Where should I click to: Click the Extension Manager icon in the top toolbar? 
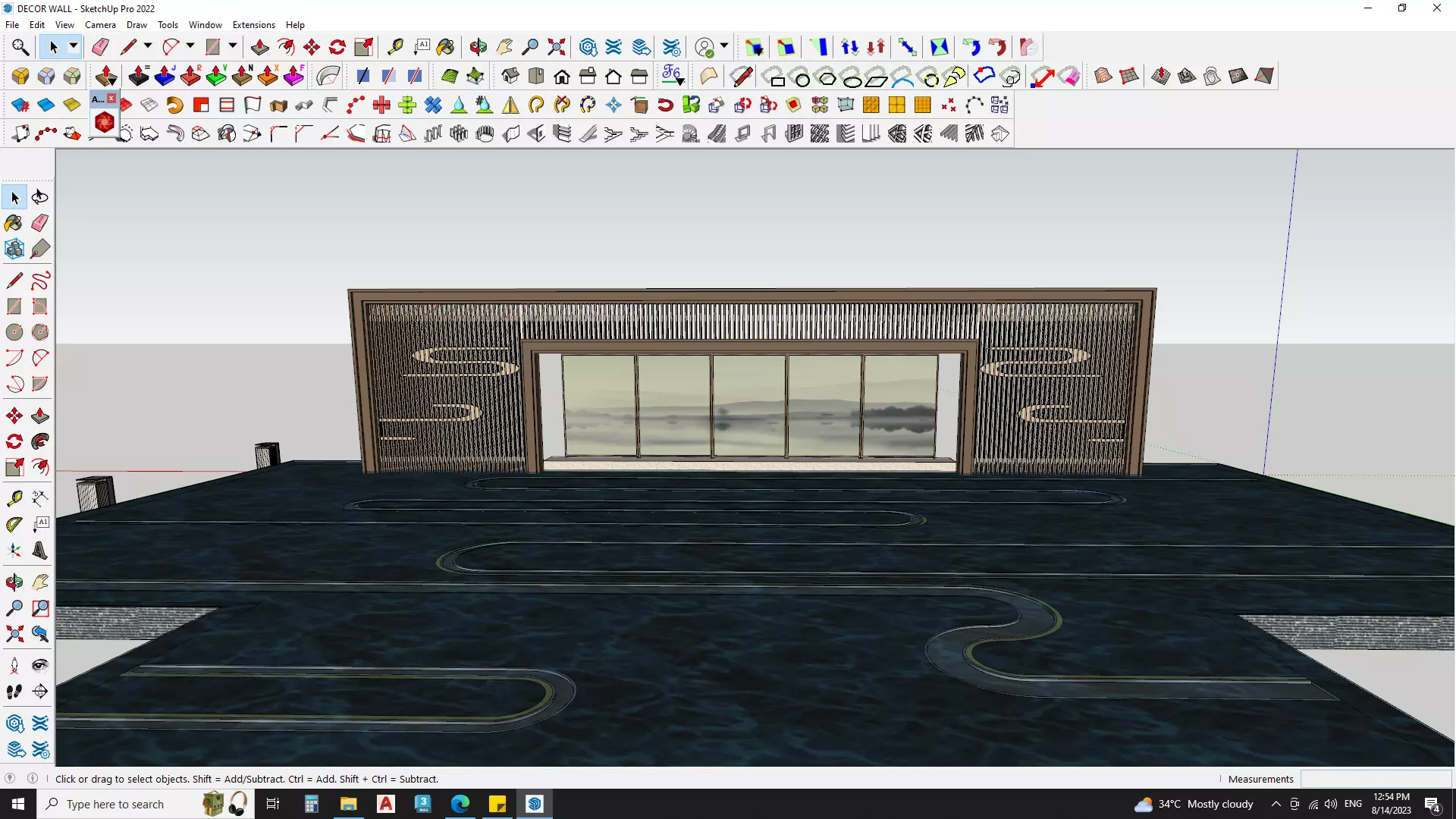(x=673, y=47)
